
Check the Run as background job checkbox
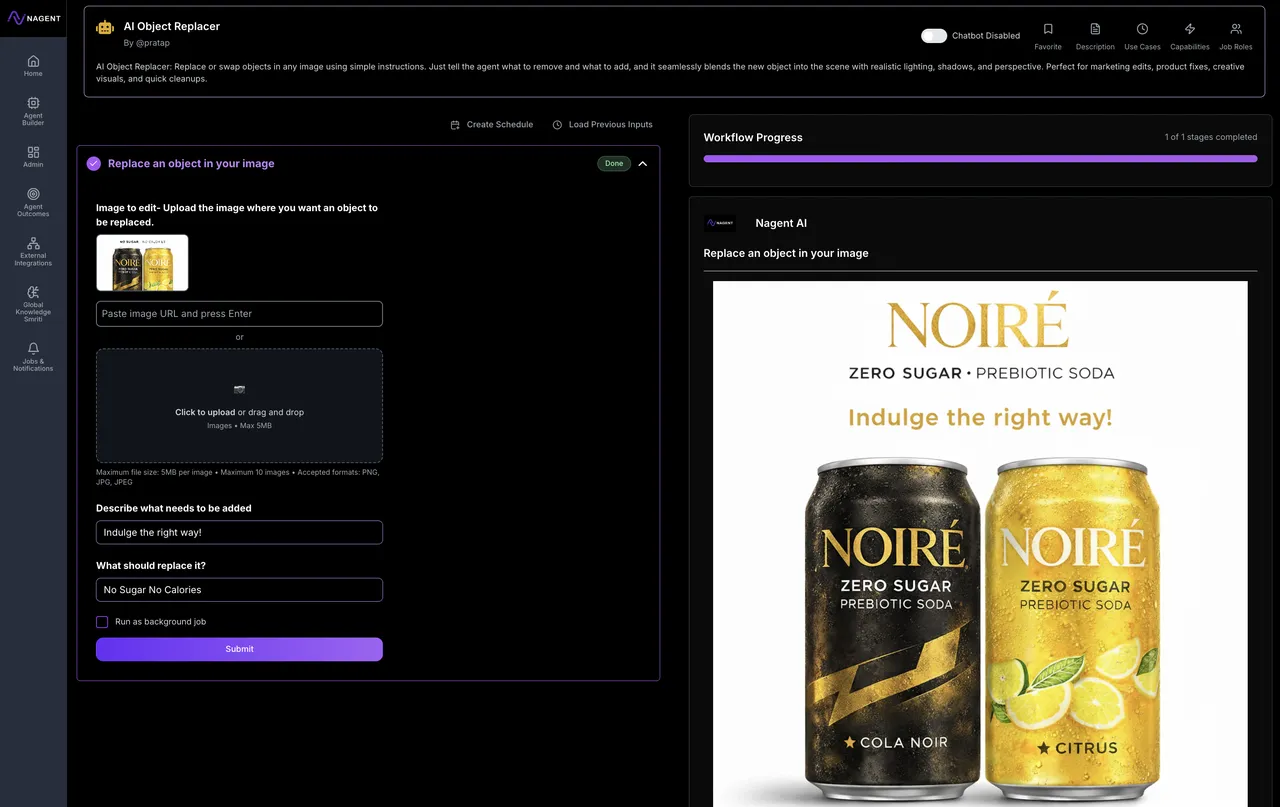point(102,622)
